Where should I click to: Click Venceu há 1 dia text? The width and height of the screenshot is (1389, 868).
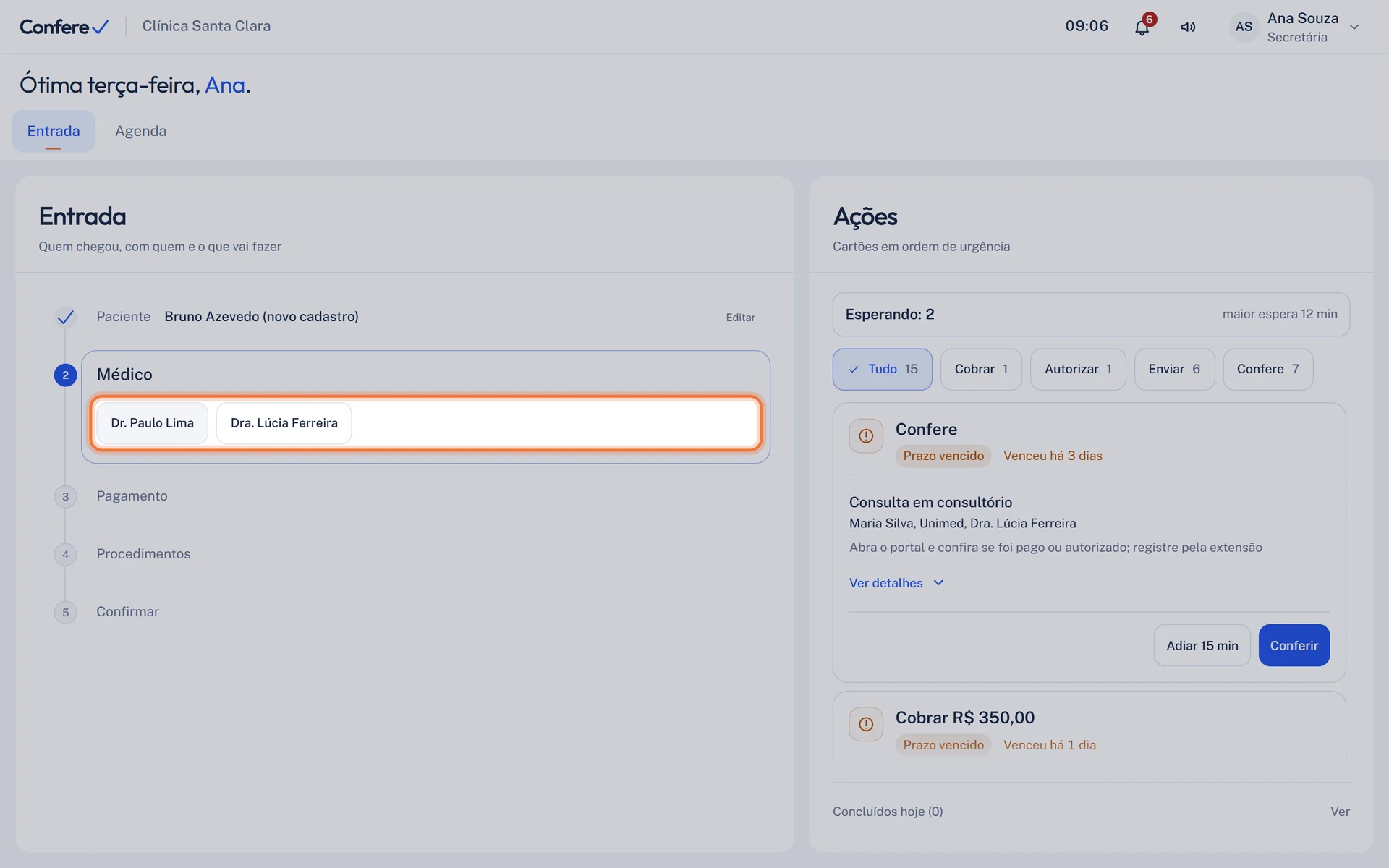click(x=1049, y=745)
